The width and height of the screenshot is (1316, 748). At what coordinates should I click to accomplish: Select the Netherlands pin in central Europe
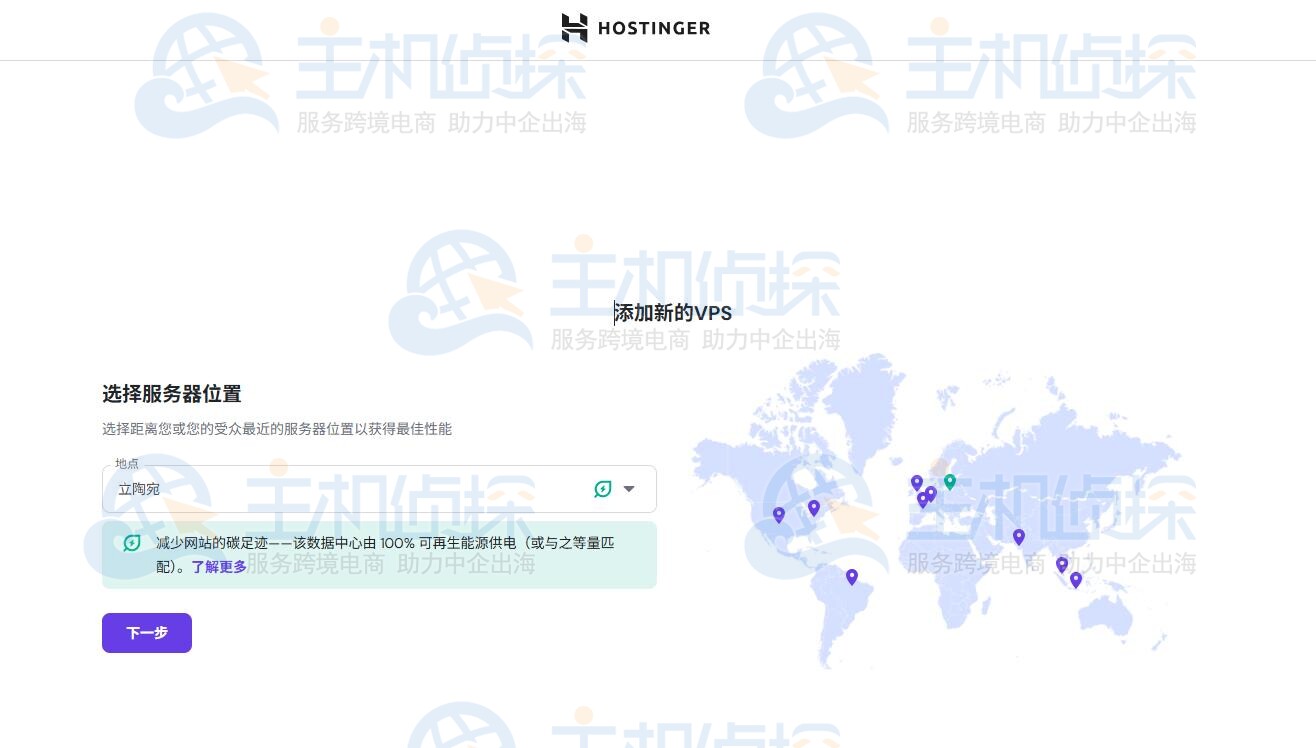tap(931, 492)
